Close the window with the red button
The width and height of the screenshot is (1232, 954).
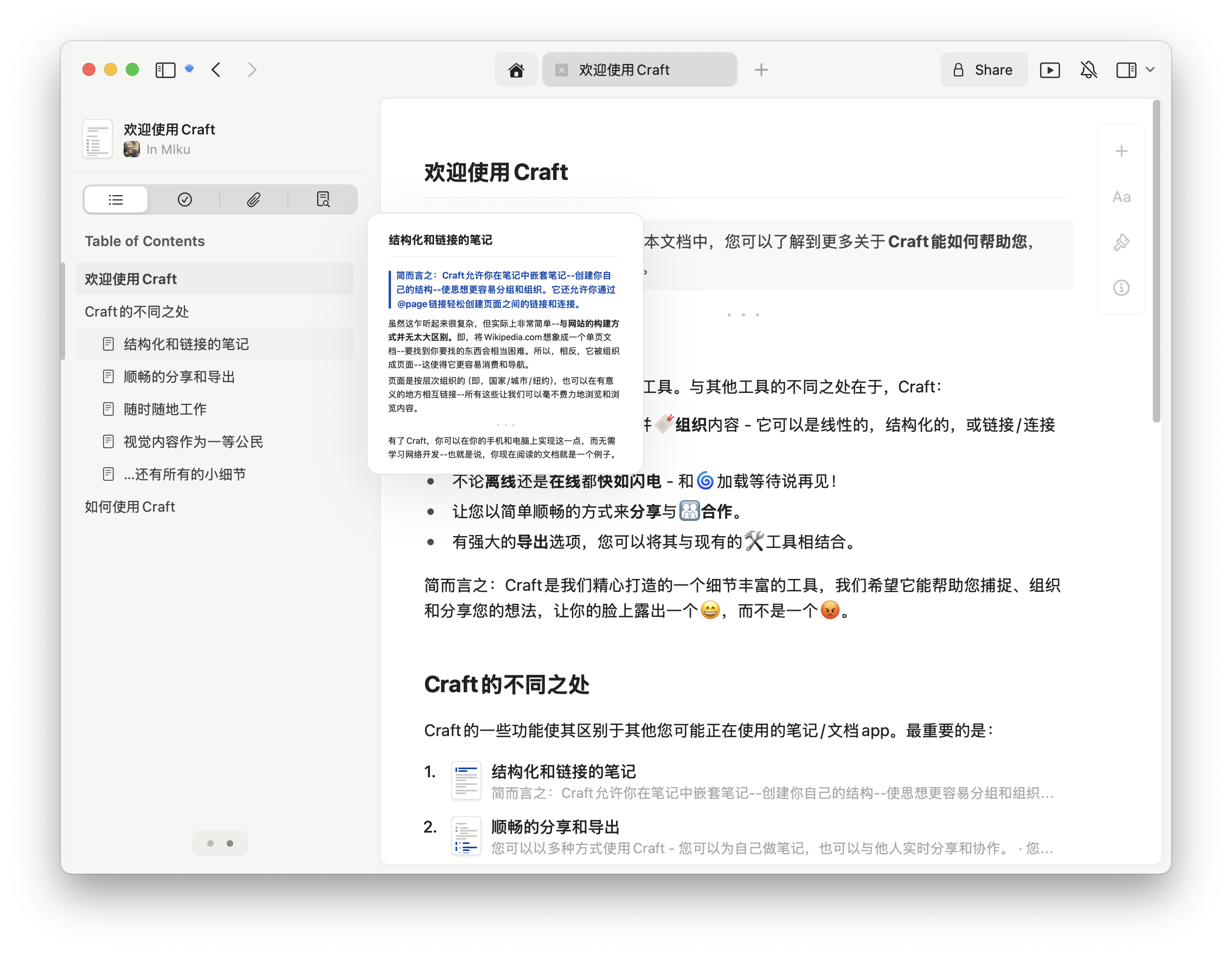[88, 69]
